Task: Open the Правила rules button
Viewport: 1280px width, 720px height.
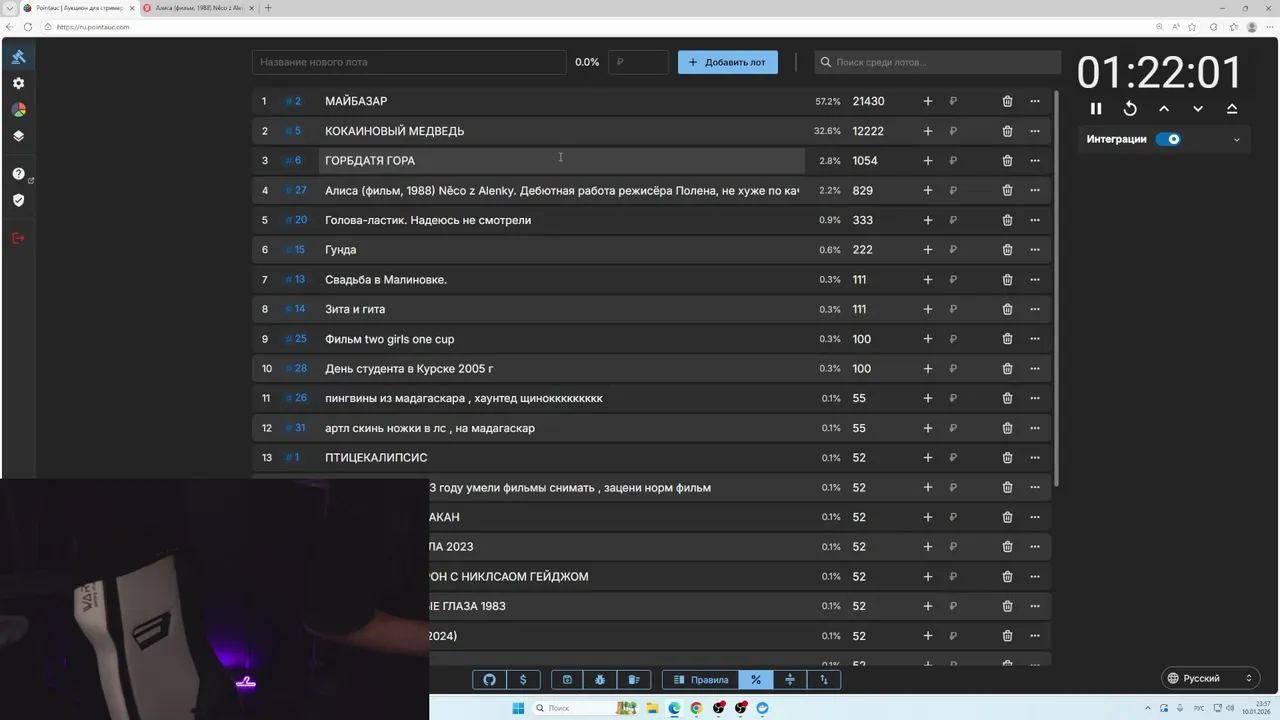Action: pyautogui.click(x=701, y=680)
